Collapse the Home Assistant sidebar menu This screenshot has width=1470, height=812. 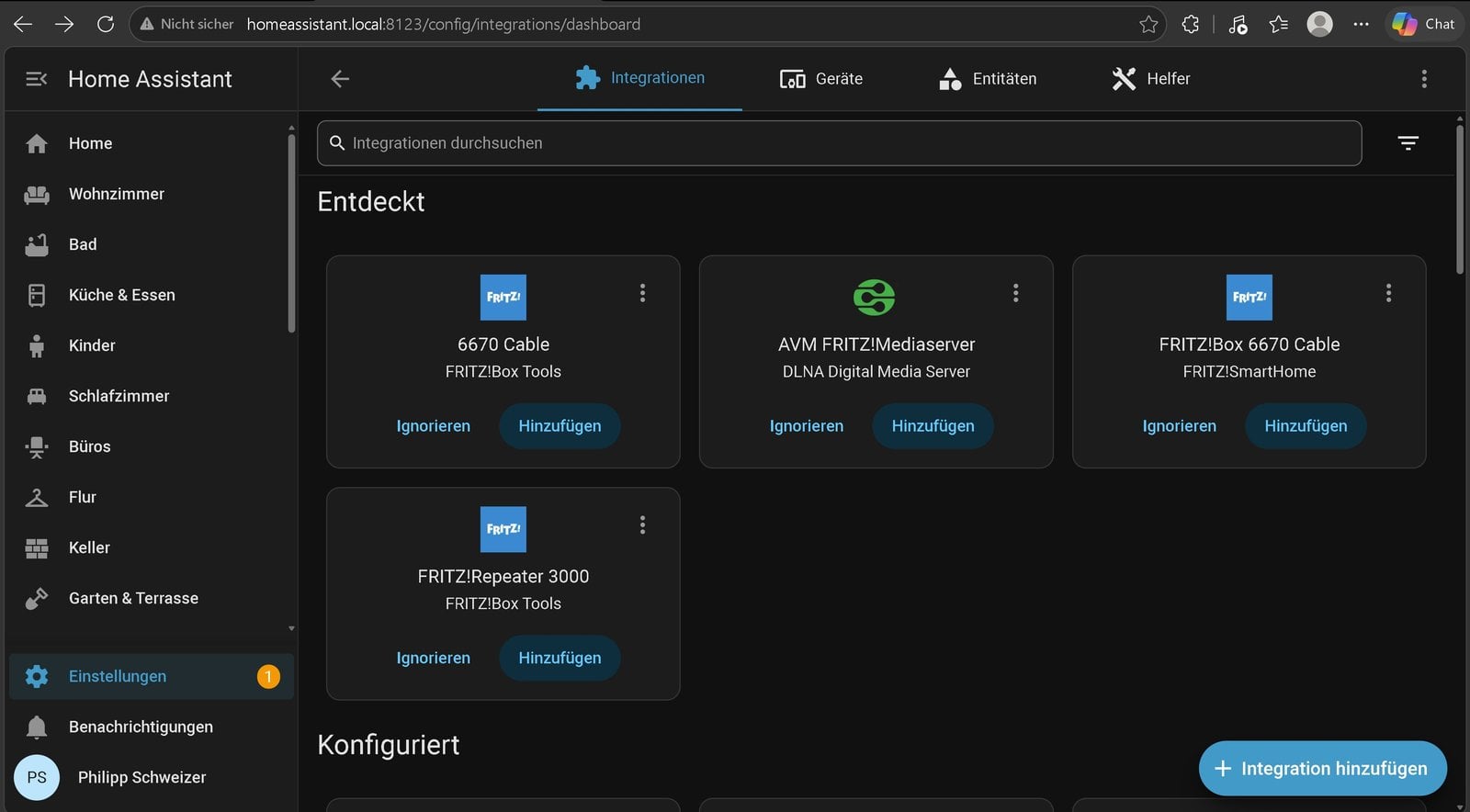[x=37, y=79]
